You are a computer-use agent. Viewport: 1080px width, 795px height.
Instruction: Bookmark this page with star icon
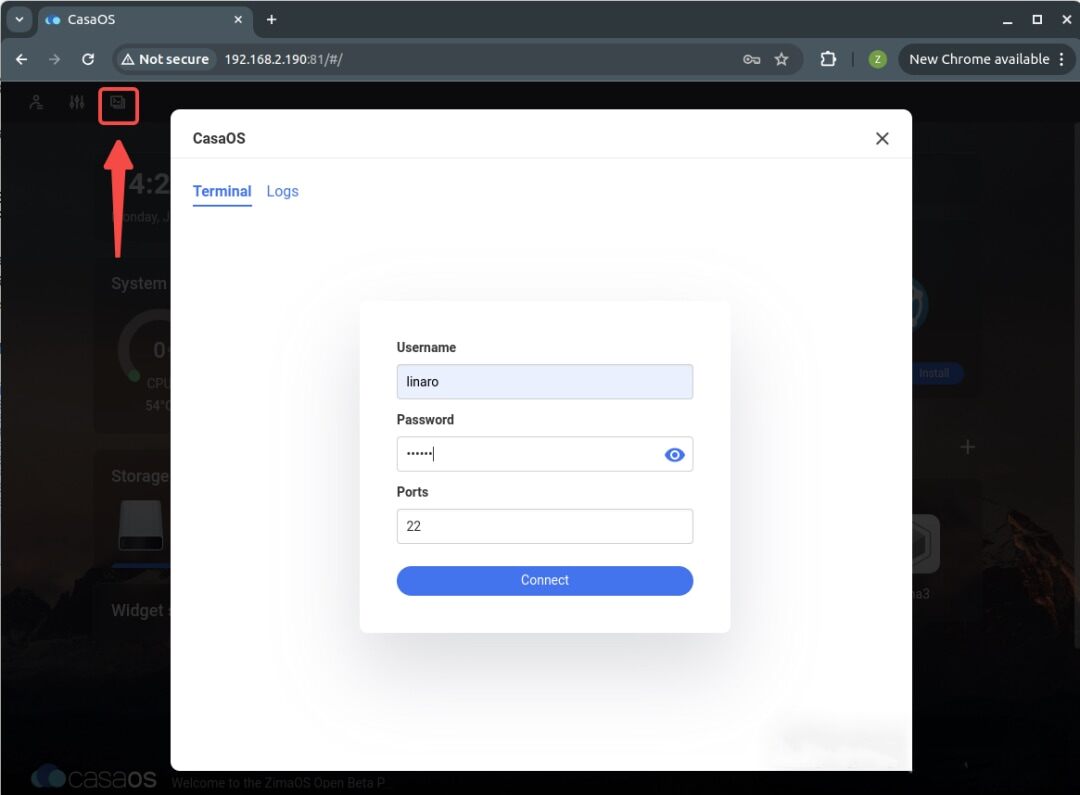(781, 59)
